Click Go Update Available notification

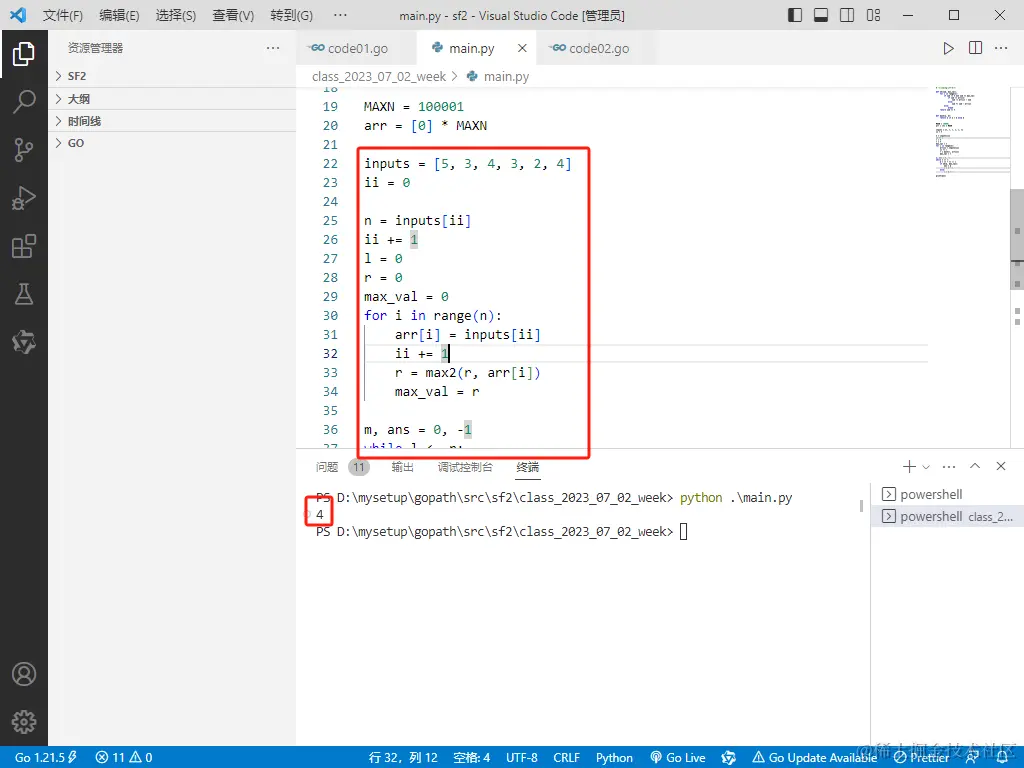(814, 758)
